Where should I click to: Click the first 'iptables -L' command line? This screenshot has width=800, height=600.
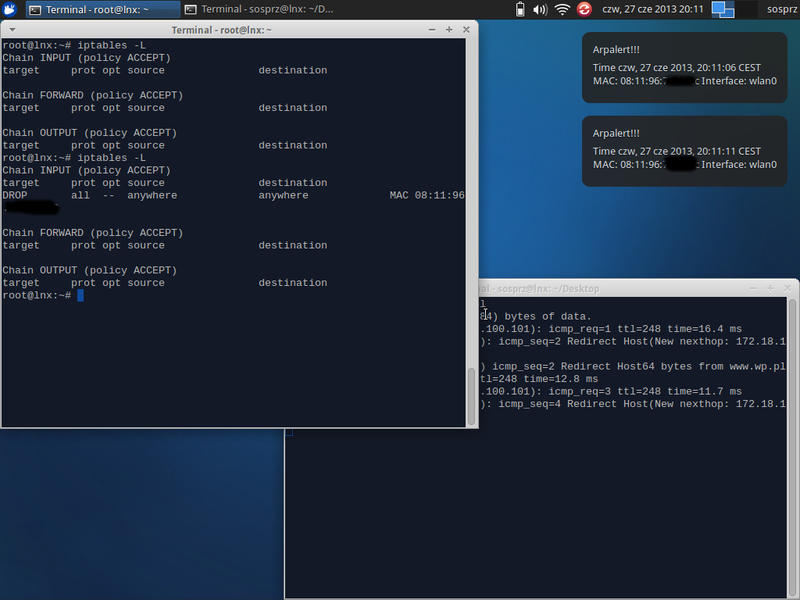click(x=74, y=45)
